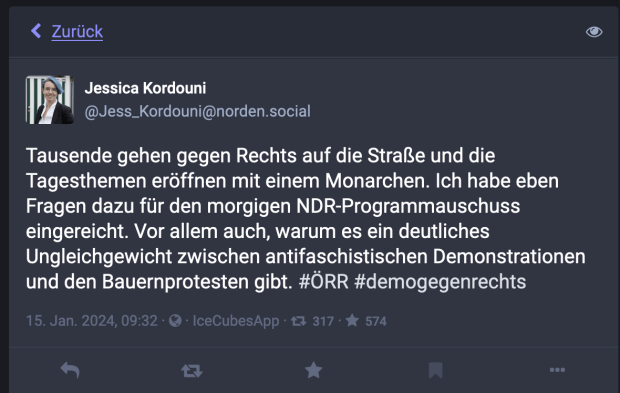The width and height of the screenshot is (620, 393).
Task: Click the back chevron arrow icon
Action: tap(36, 31)
